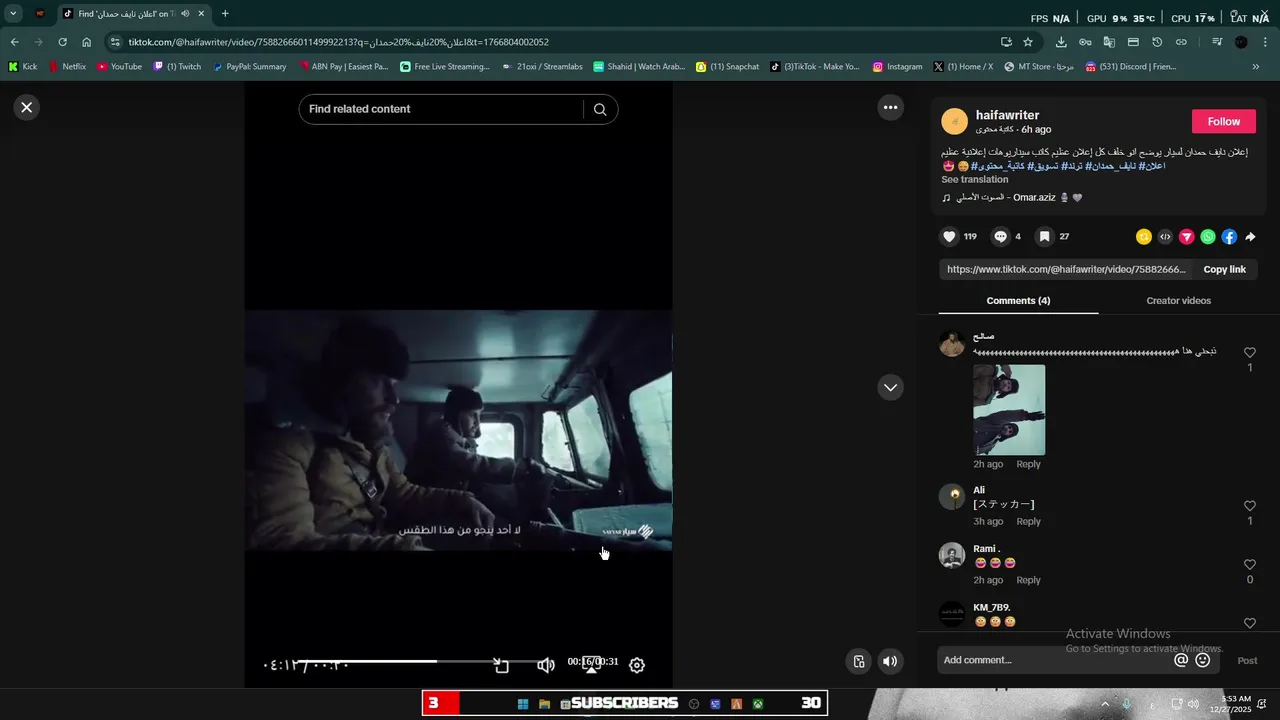This screenshot has height=720, width=1280.
Task: Open the Instagram bookmark
Action: point(898,67)
